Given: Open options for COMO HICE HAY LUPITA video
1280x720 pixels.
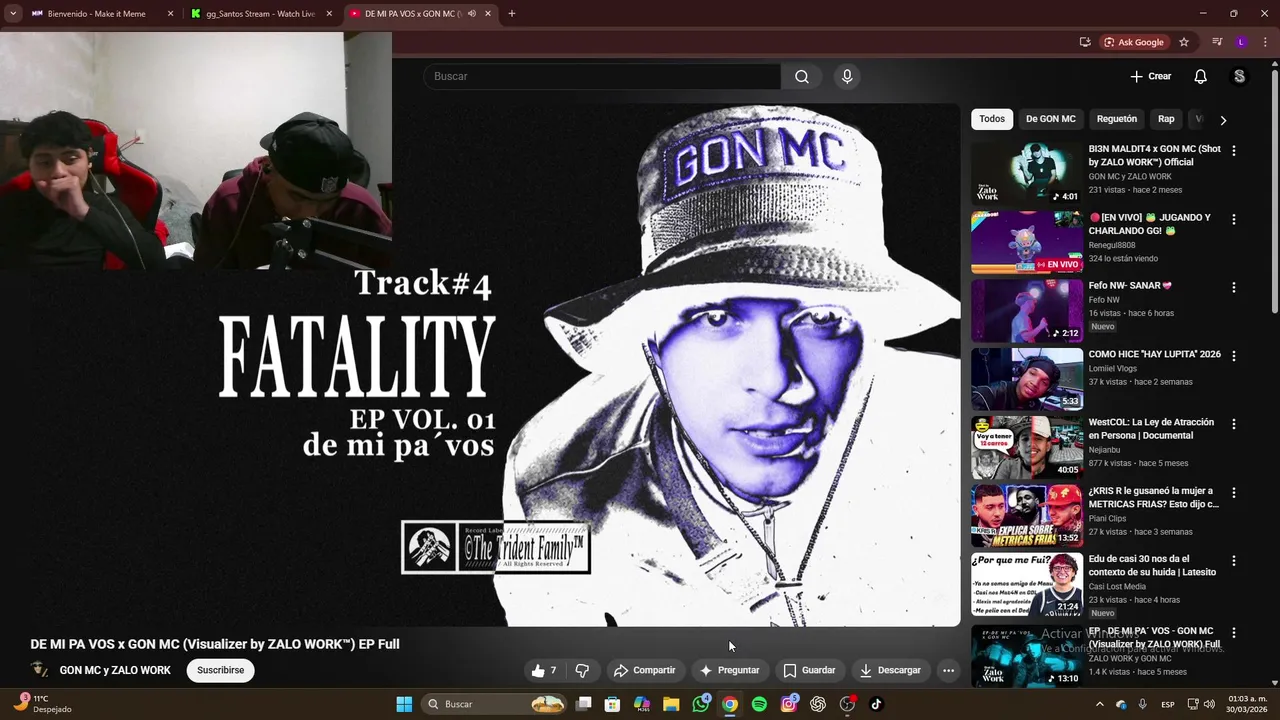Looking at the screenshot, I should coord(1233,355).
